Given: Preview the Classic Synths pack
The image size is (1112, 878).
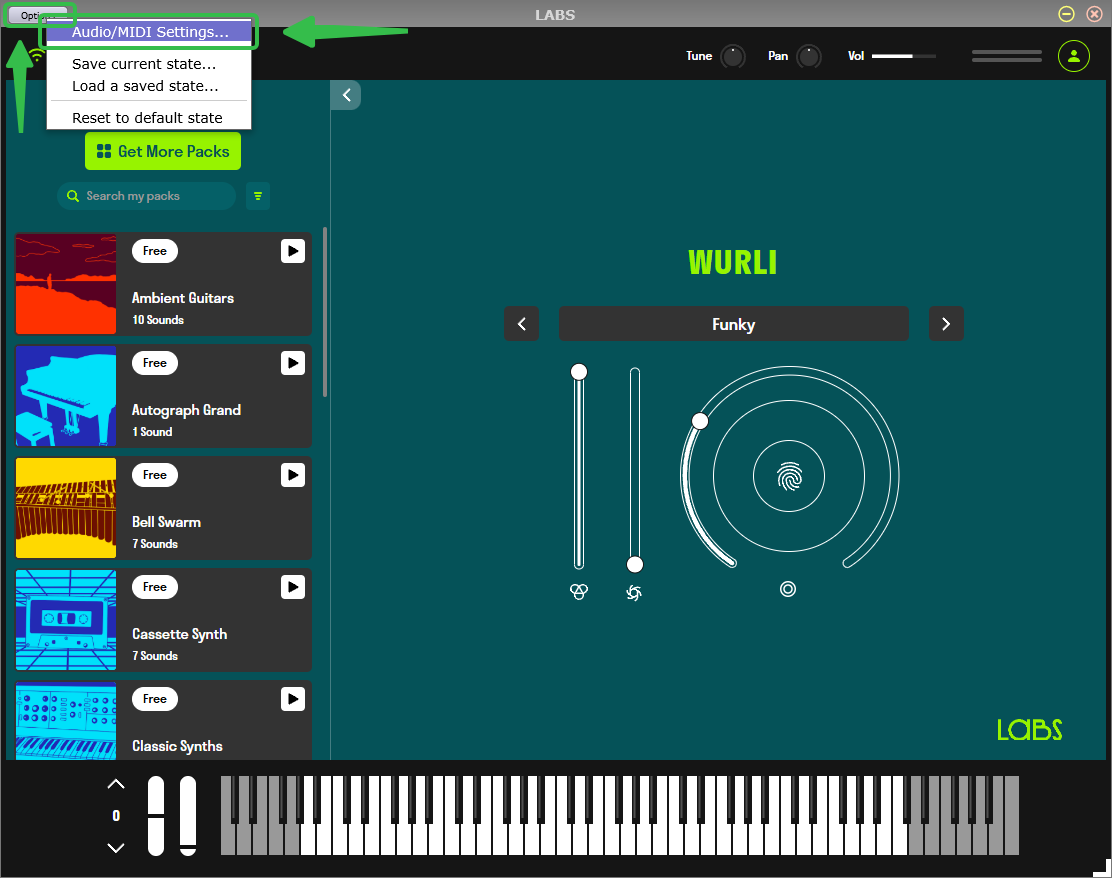Looking at the screenshot, I should [293, 699].
